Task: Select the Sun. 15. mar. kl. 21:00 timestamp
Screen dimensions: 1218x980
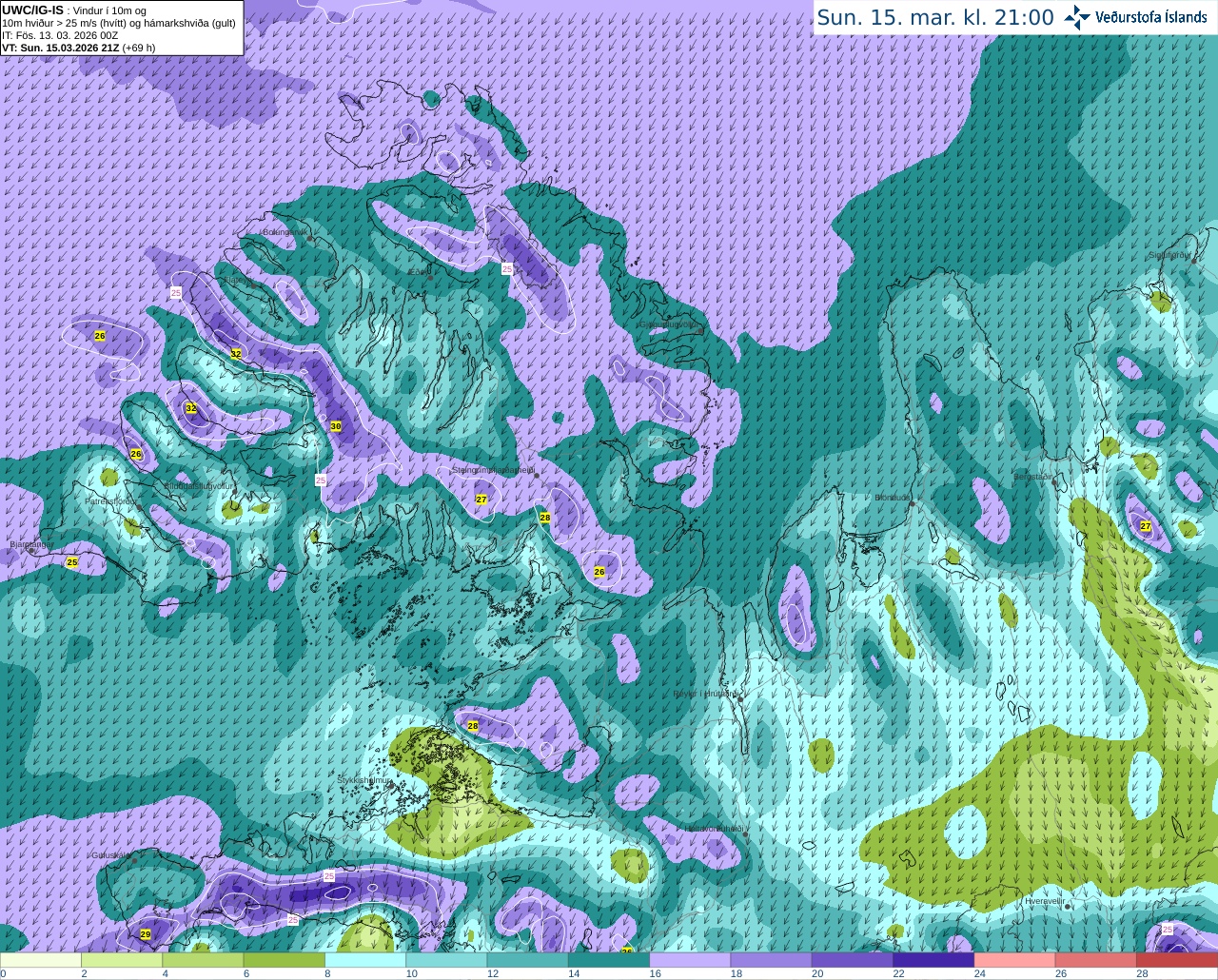Action: click(x=935, y=17)
